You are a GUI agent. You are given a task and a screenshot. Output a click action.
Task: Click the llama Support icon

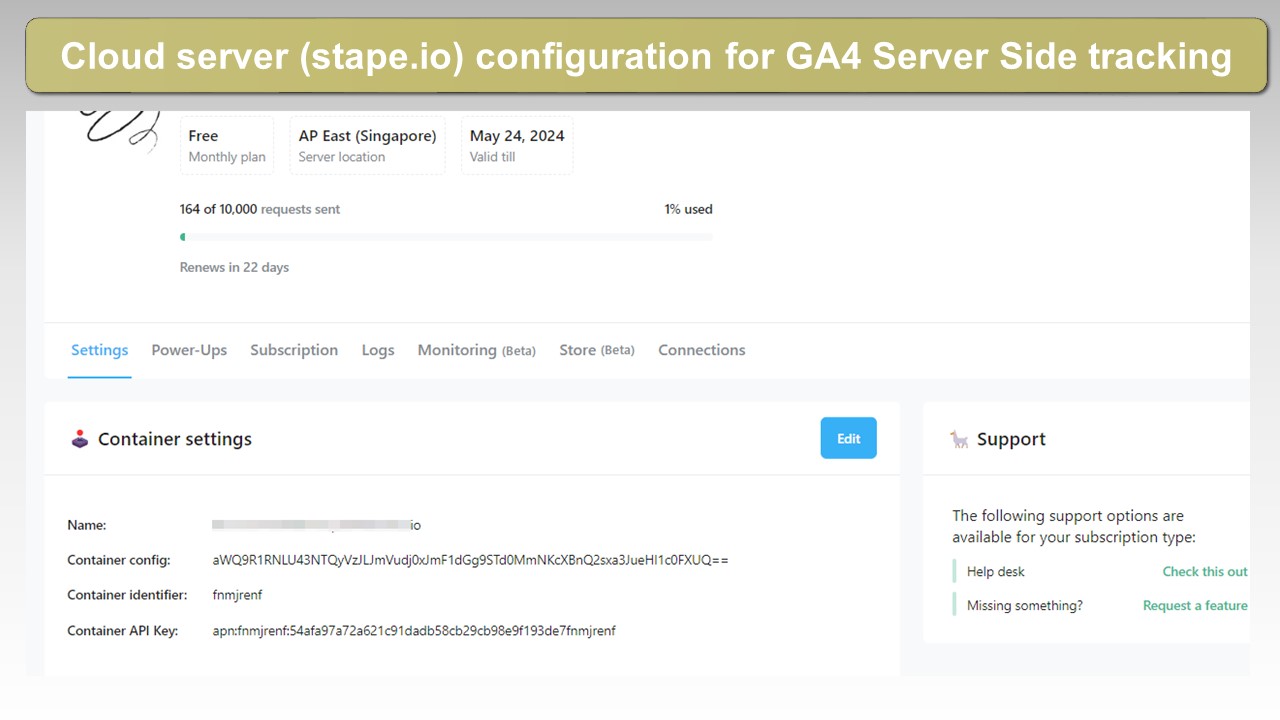[x=959, y=439]
